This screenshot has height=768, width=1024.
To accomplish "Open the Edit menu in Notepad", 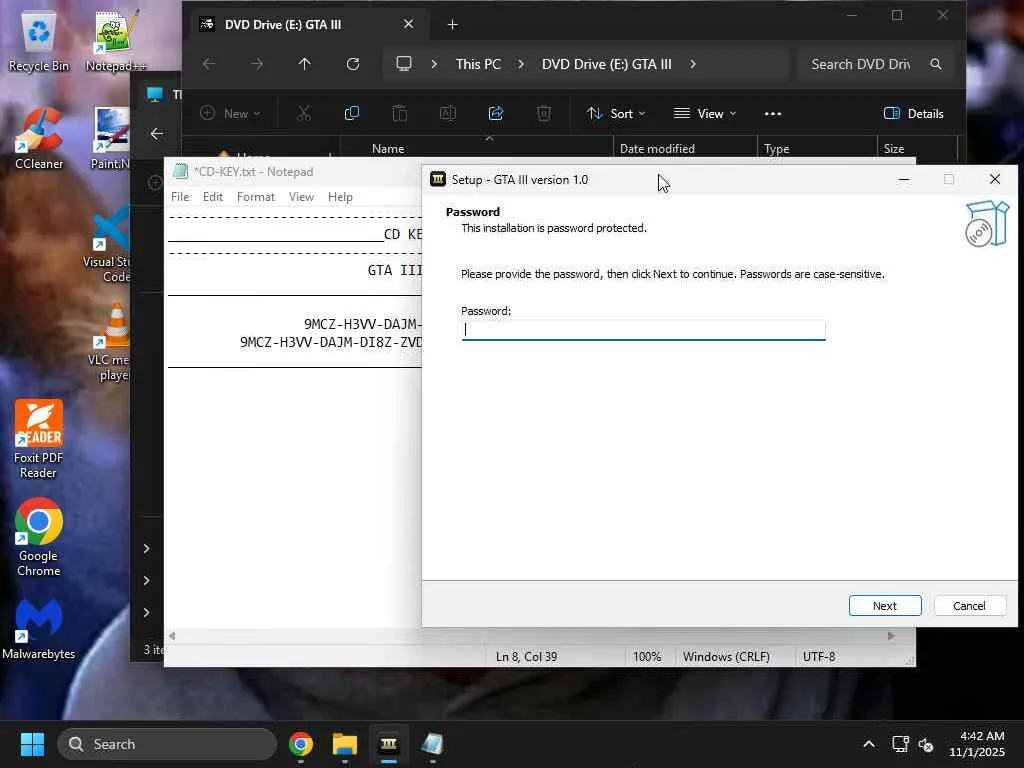I will [x=213, y=197].
